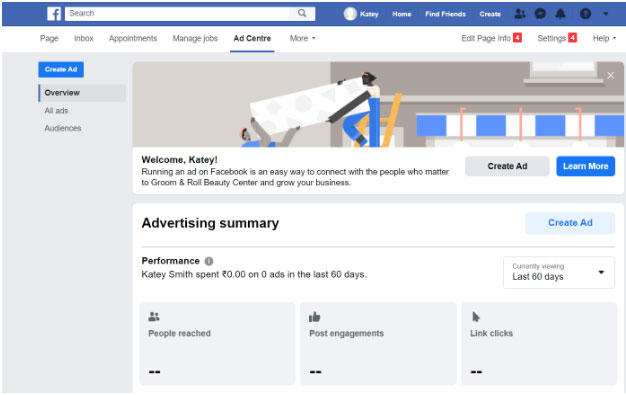626x395 pixels.
Task: Click the Facebook logo icon
Action: point(54,14)
